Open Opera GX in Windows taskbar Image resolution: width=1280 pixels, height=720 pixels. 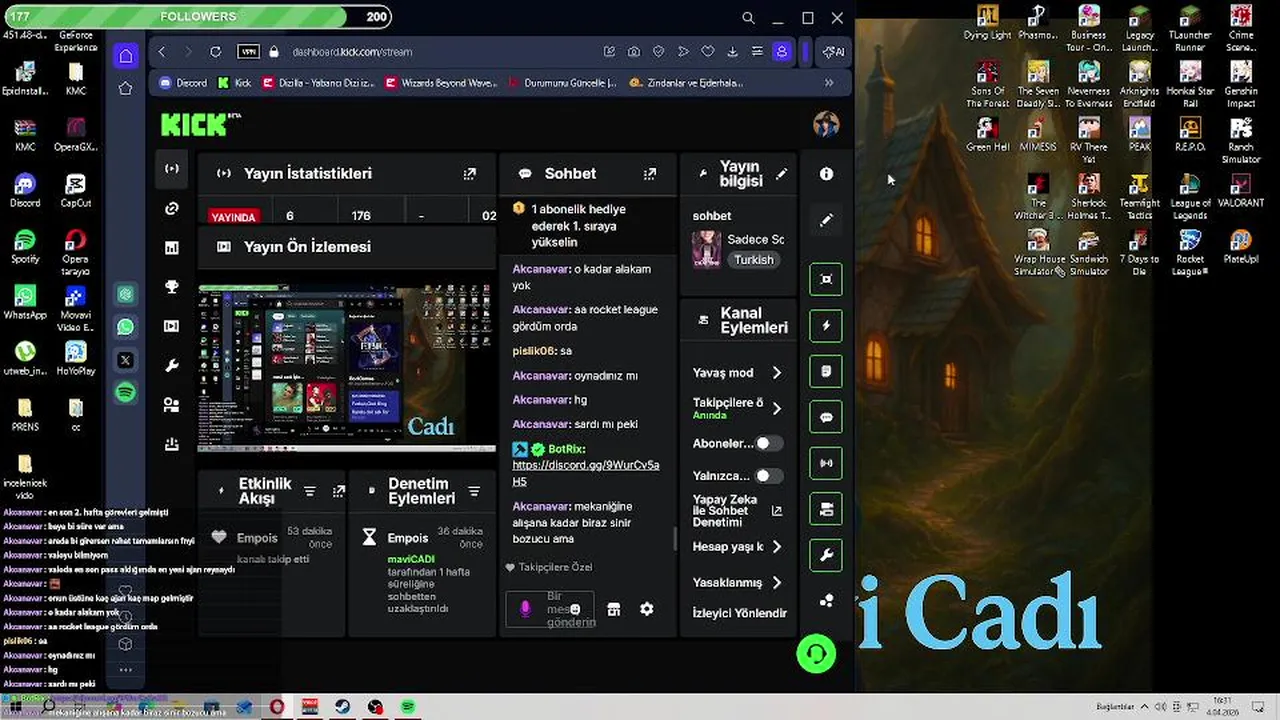(276, 707)
